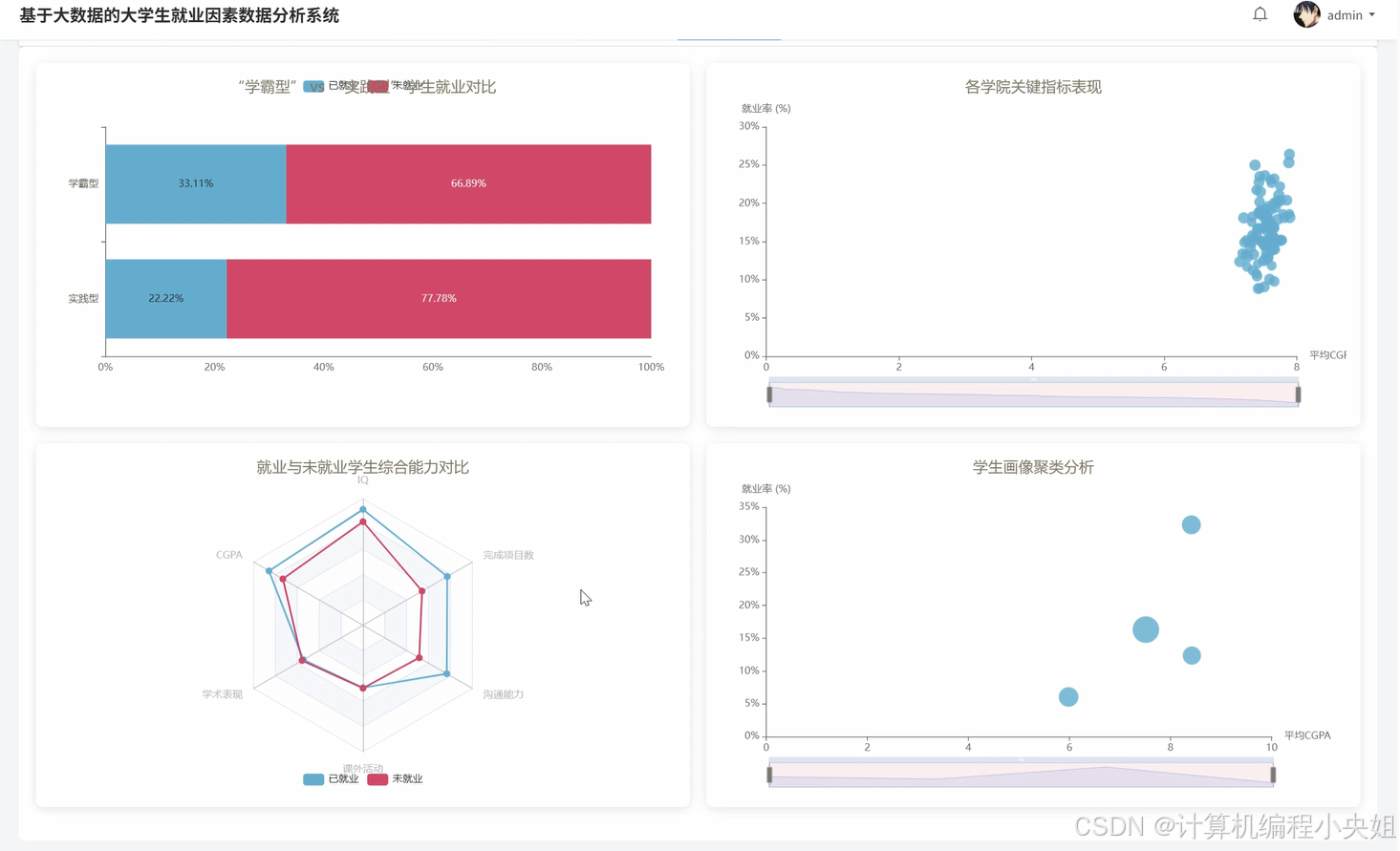Click blue IQ vertex point on radar

point(363,510)
